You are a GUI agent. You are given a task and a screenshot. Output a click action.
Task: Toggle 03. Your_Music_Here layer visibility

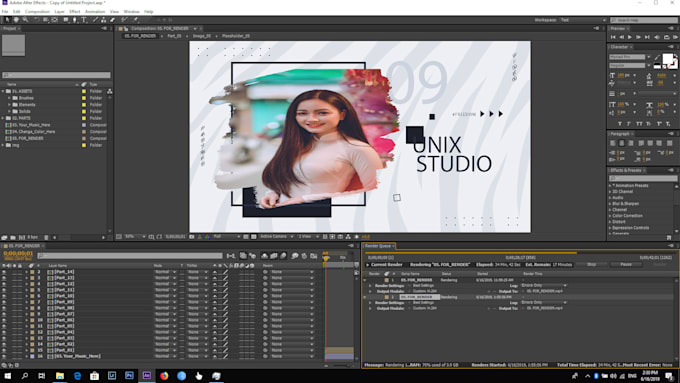pos(4,356)
